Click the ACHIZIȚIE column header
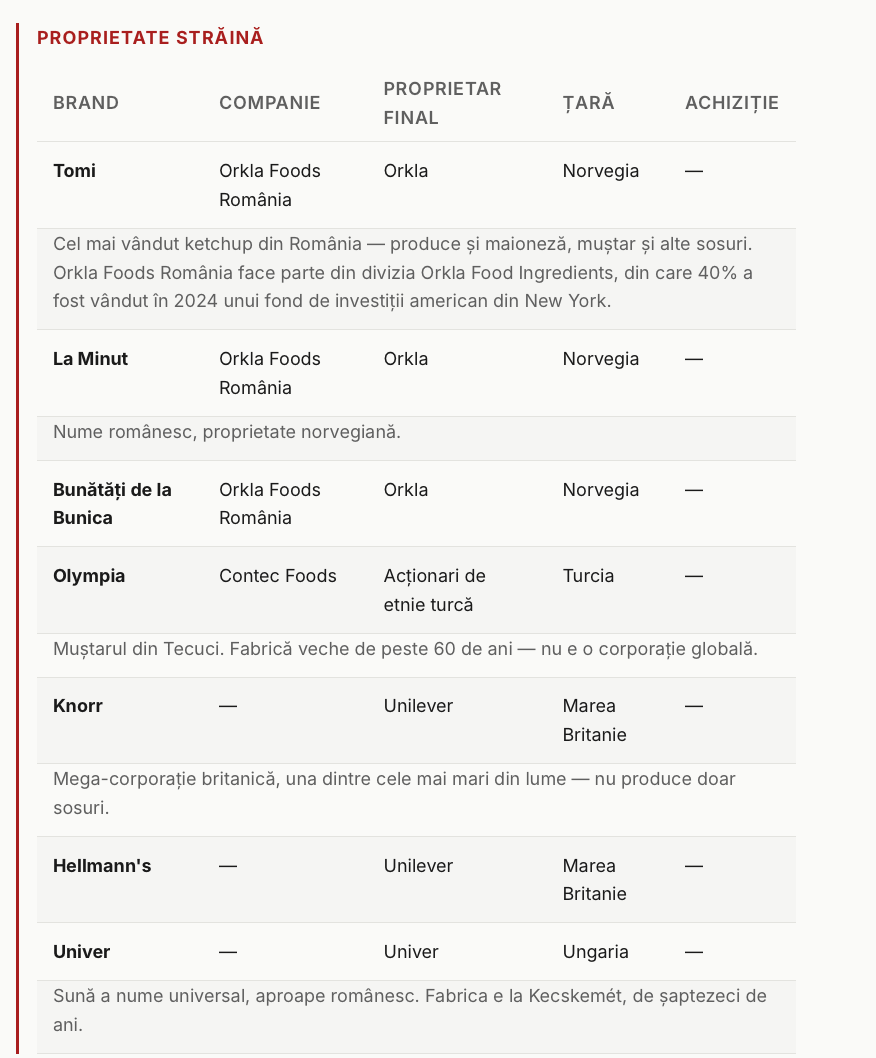 click(732, 103)
